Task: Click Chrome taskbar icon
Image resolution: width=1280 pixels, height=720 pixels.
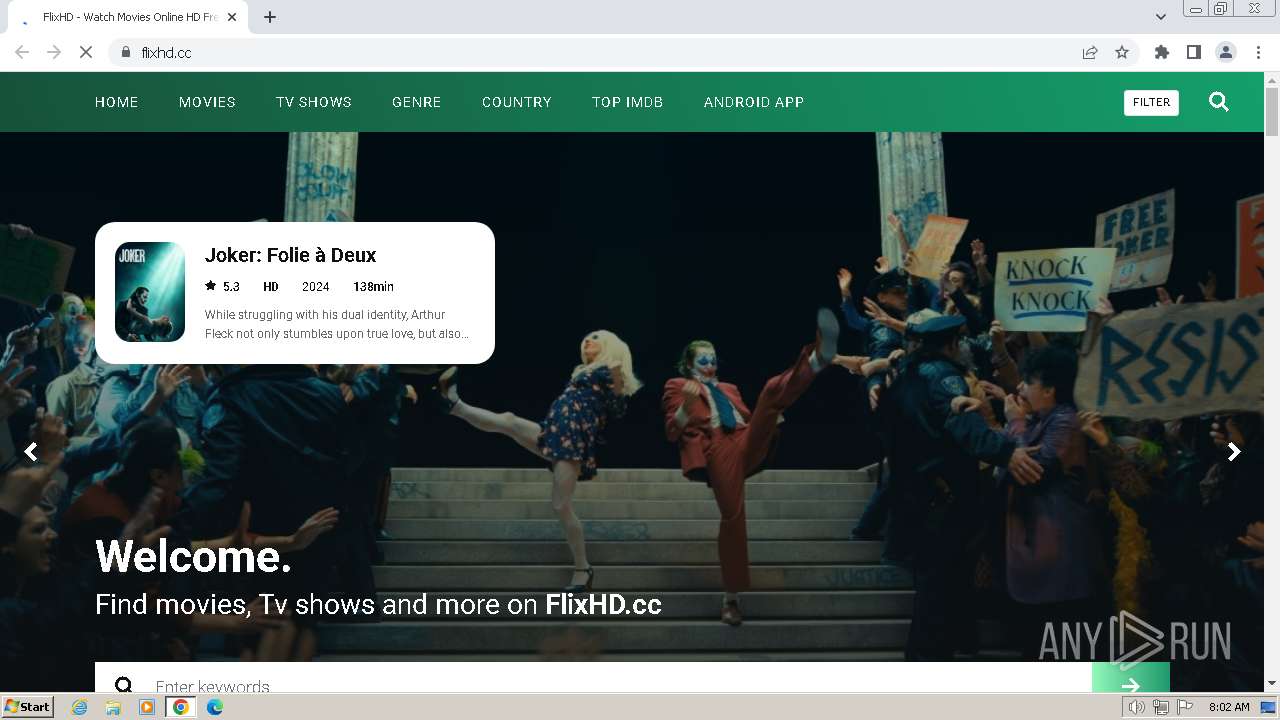Action: coord(181,707)
